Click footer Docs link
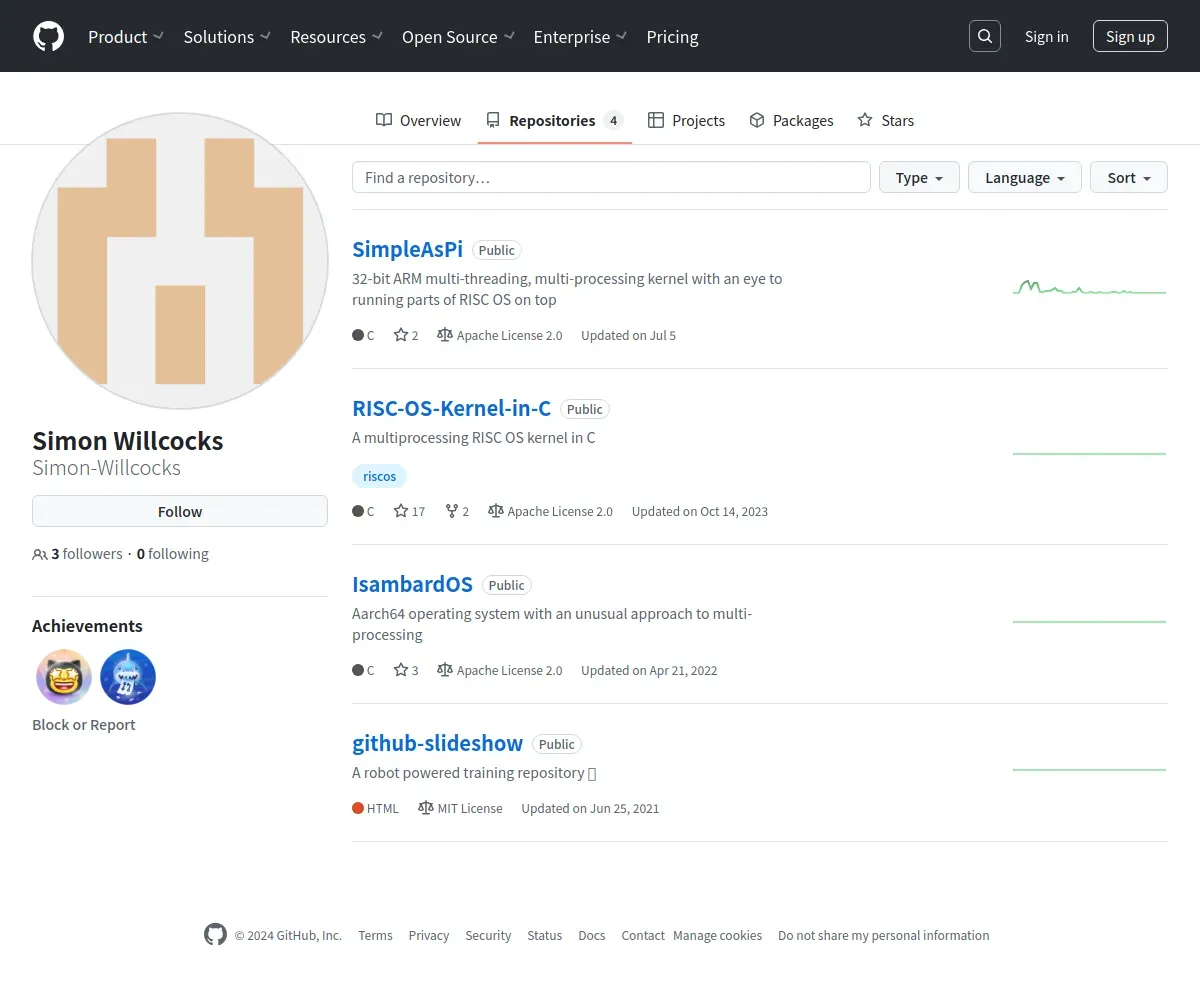Viewport: 1200px width, 1000px height. pos(592,935)
